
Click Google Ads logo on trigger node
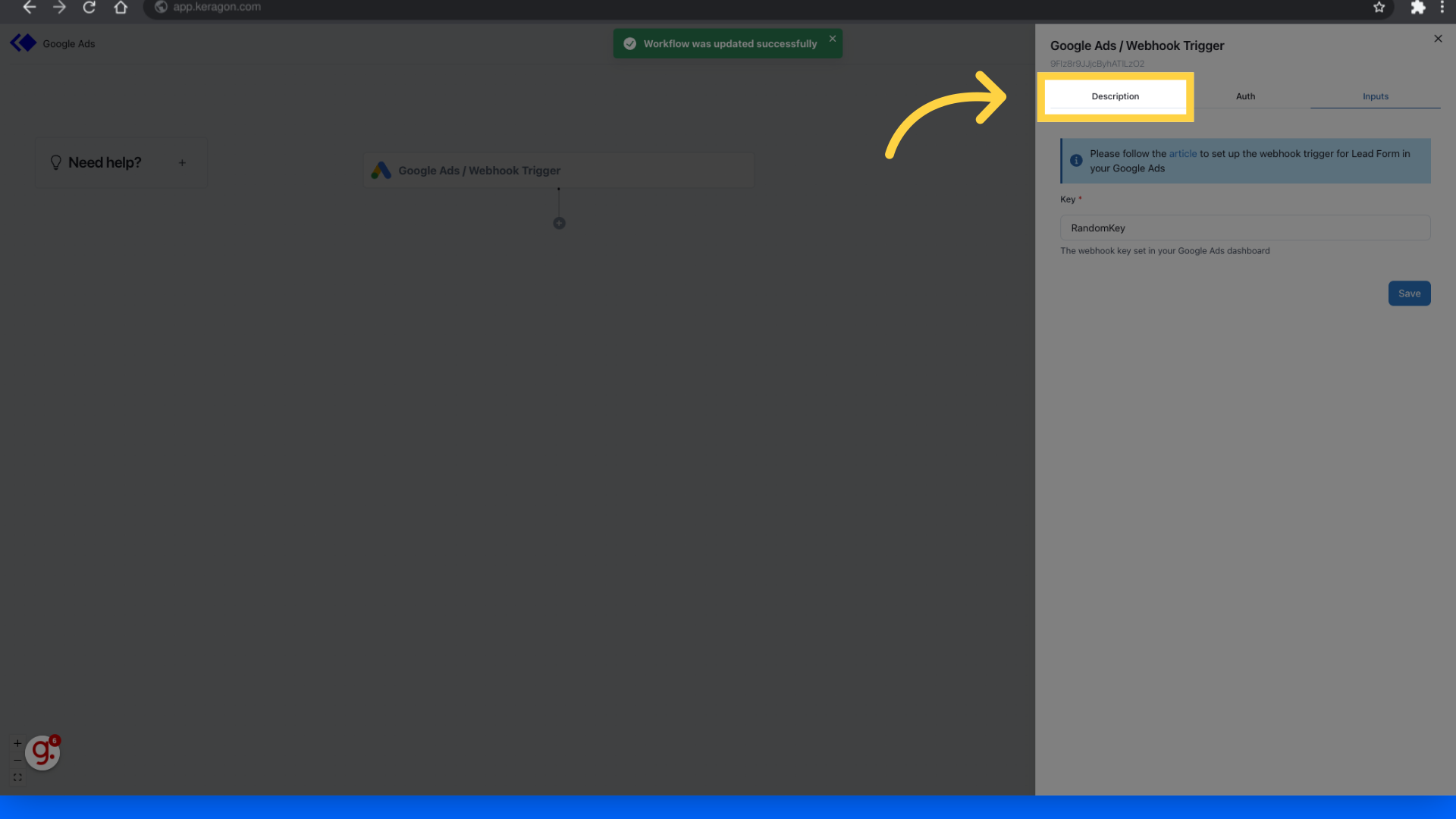[x=381, y=171]
